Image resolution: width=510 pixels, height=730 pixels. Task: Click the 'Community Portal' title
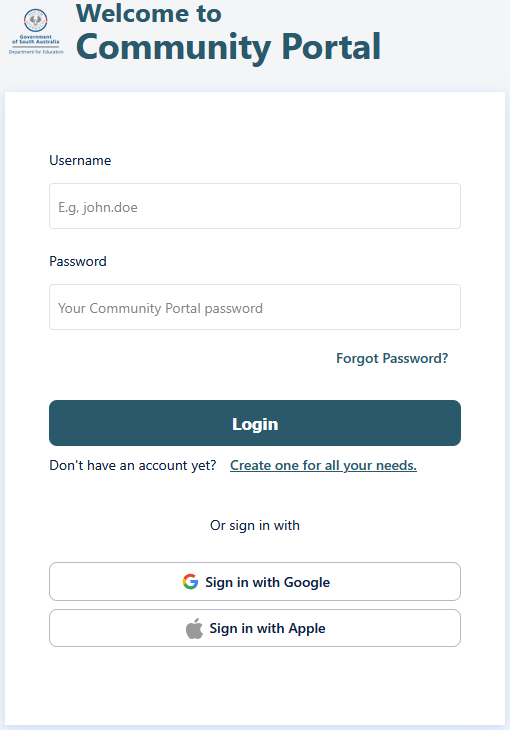tap(228, 47)
